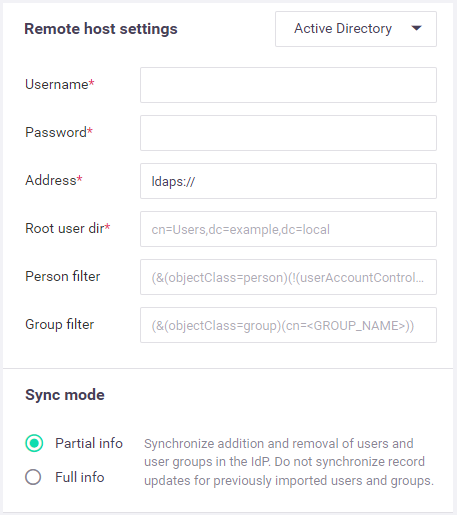Click the Address field containing ldaps://
This screenshot has height=515, width=457.
click(x=288, y=181)
